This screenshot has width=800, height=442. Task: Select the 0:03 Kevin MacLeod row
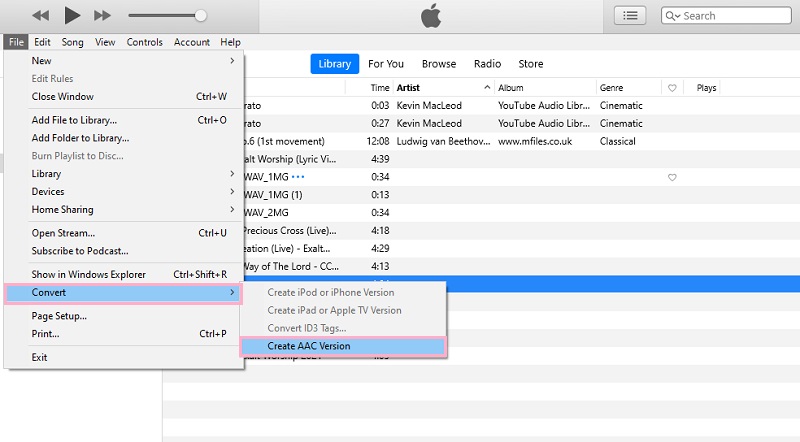pyautogui.click(x=522, y=106)
